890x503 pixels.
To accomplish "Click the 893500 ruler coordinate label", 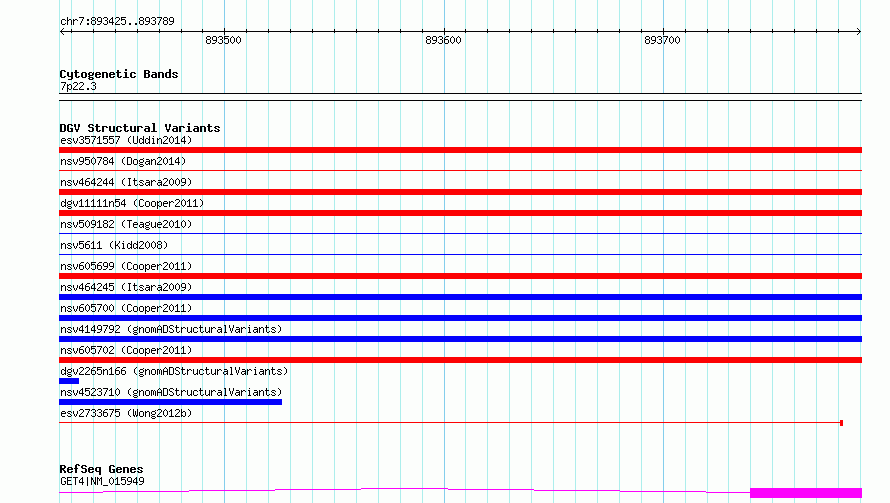I will (x=223, y=40).
